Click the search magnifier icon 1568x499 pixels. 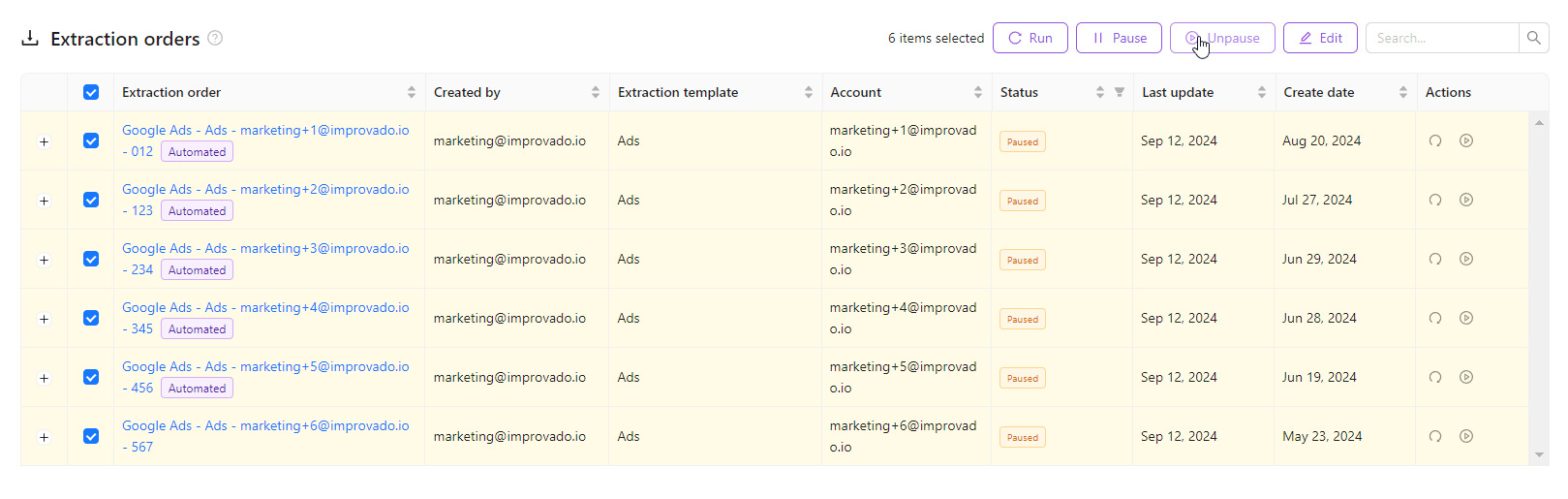click(1534, 38)
